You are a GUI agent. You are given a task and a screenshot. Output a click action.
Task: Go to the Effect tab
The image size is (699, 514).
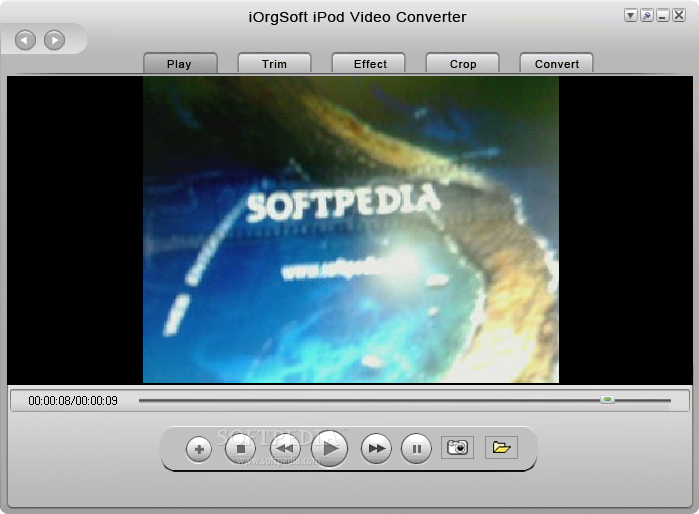(368, 63)
